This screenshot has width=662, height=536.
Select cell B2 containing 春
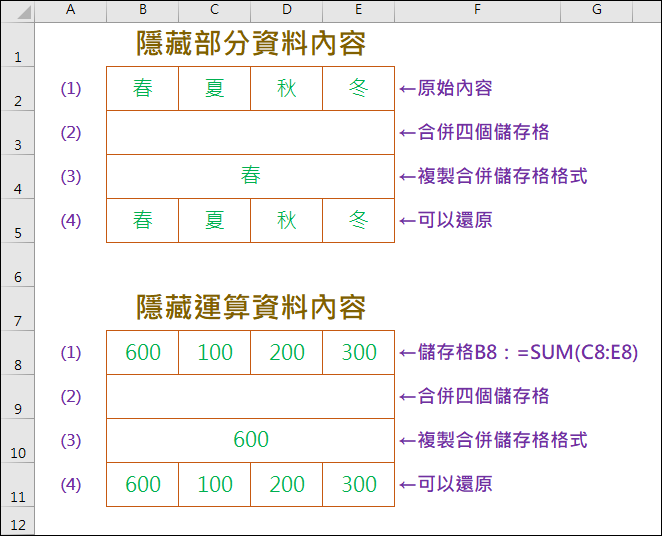[x=143, y=89]
